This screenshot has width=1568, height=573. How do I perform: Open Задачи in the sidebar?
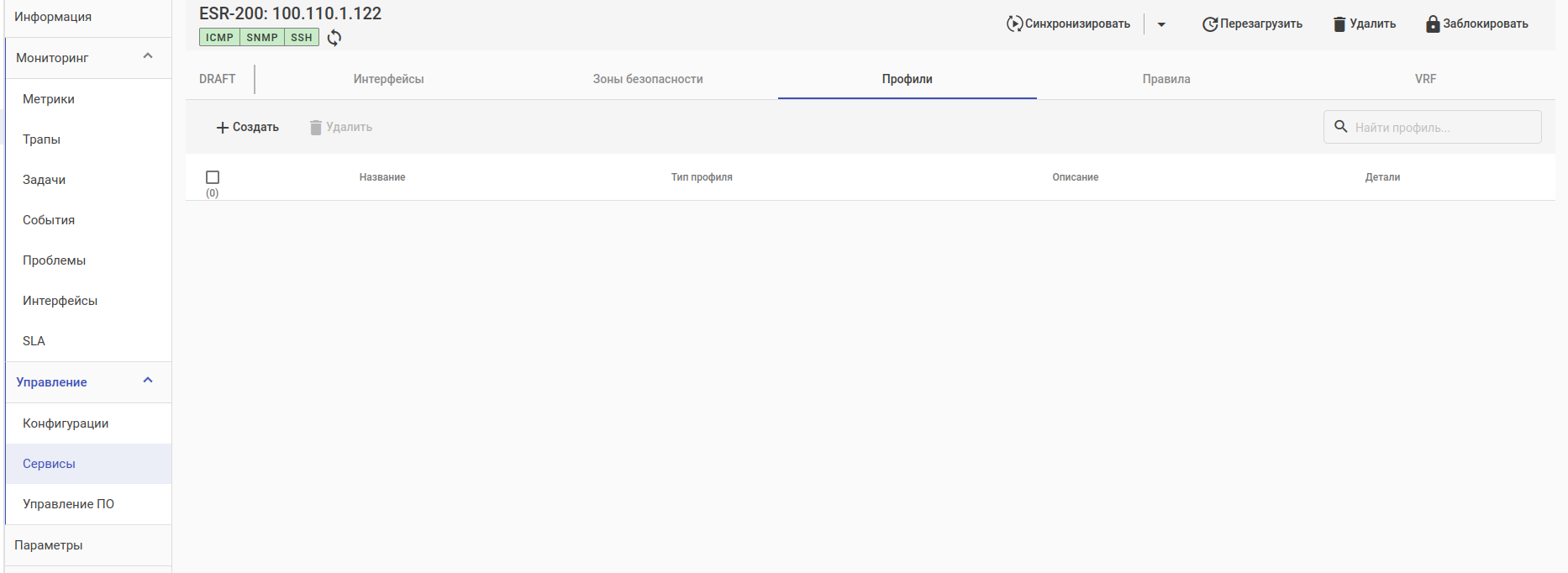click(x=88, y=180)
